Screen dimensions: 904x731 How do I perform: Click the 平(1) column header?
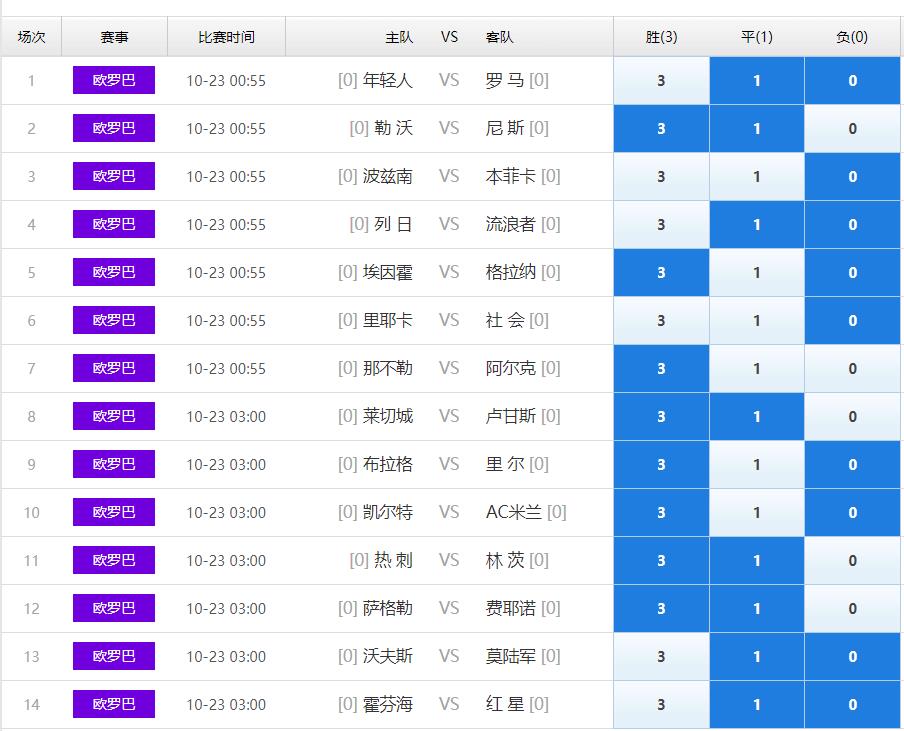[x=757, y=37]
